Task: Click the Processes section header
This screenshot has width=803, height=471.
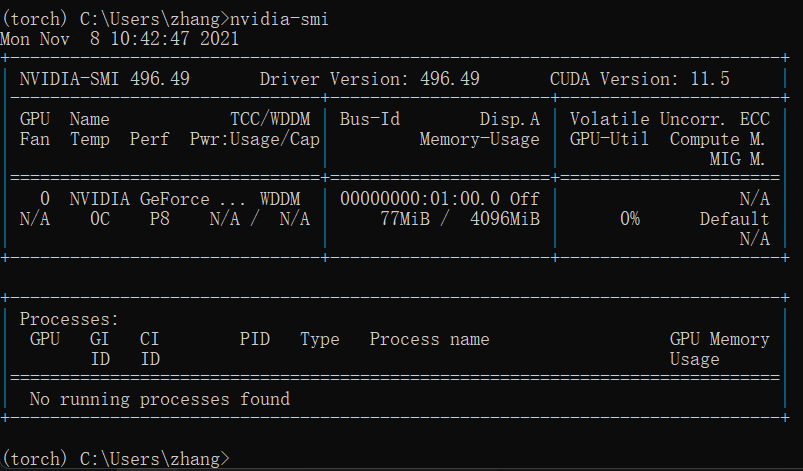Action: coord(69,319)
